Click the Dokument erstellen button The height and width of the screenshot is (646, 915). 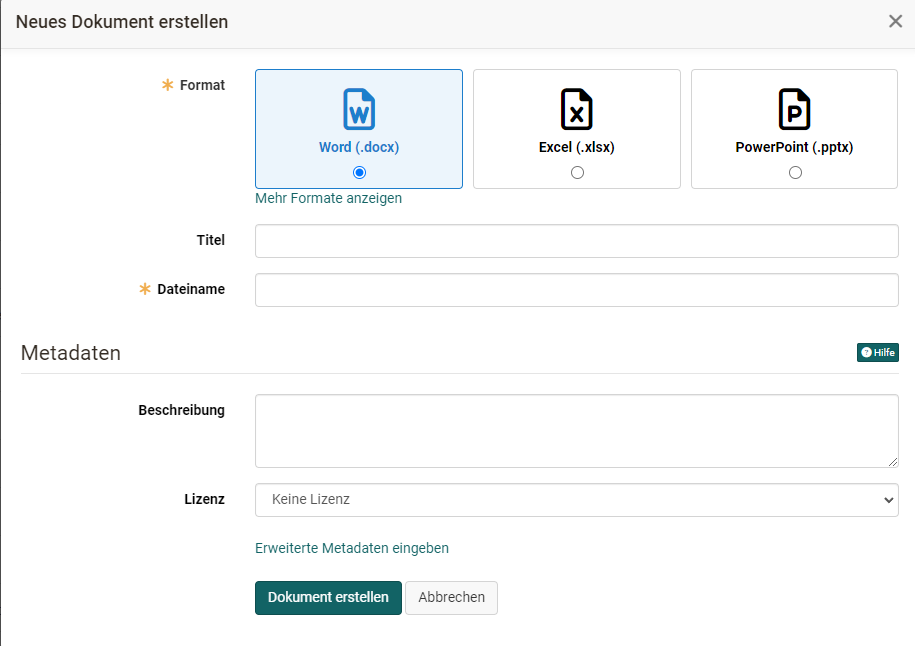pos(328,597)
